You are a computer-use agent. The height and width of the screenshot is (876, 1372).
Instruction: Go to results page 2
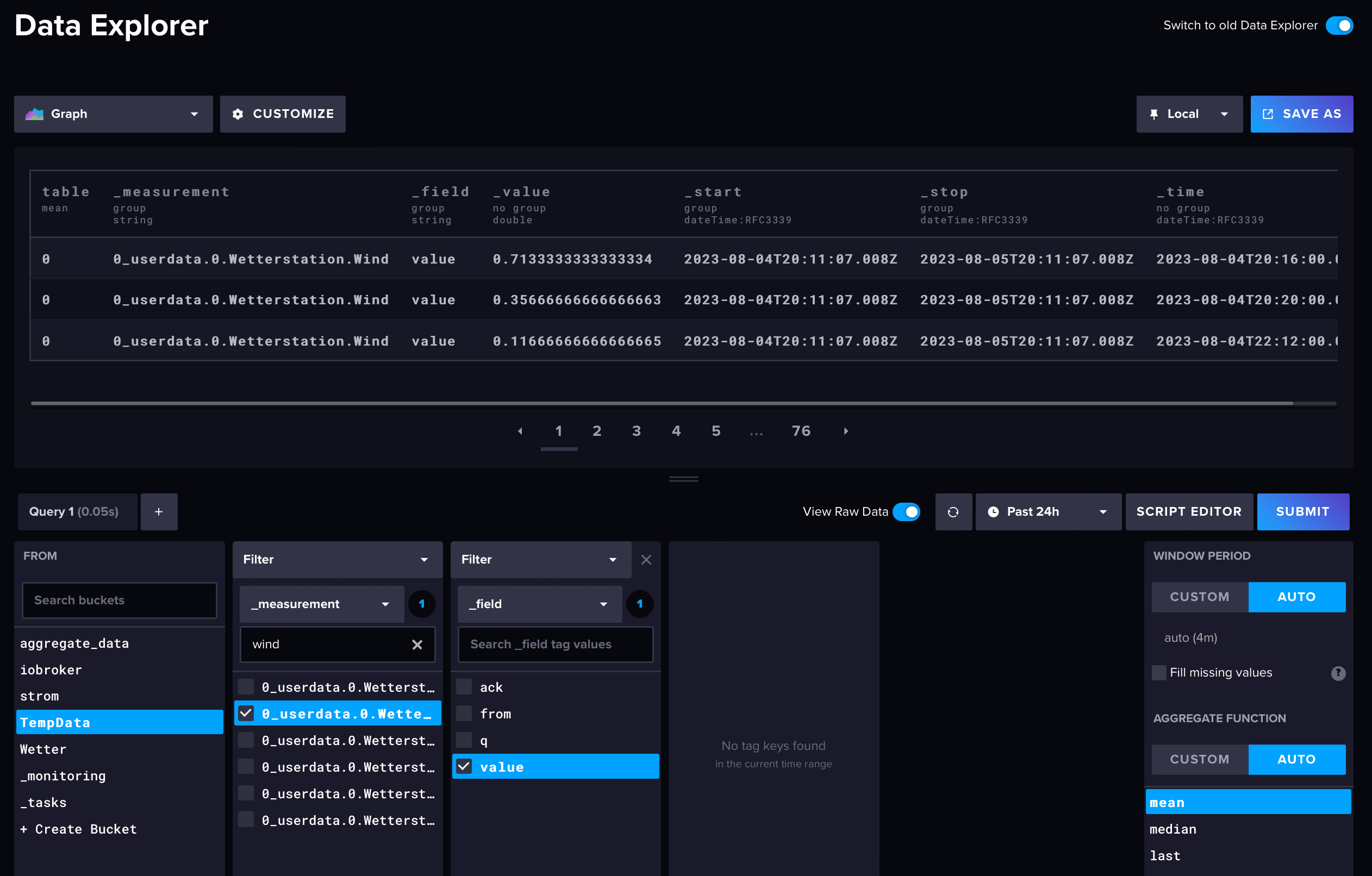pos(596,431)
